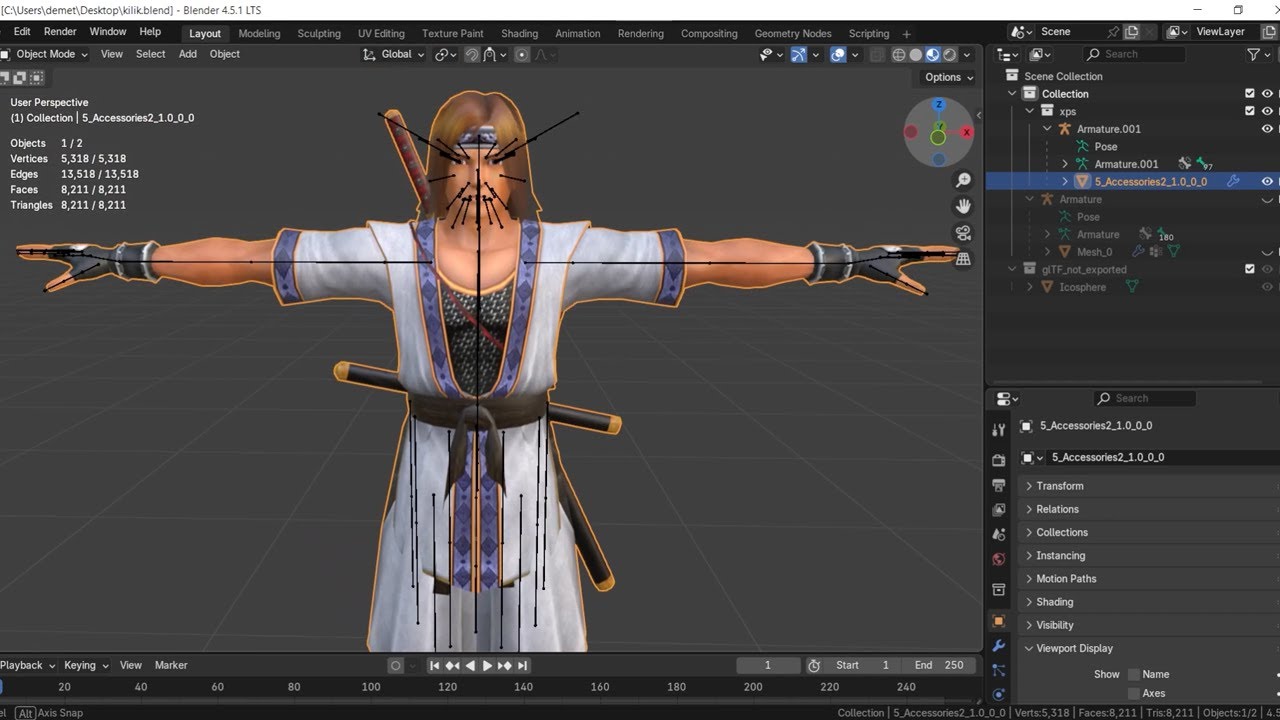The image size is (1280, 720).
Task: Toggle proportional editing button in header
Action: 522,55
